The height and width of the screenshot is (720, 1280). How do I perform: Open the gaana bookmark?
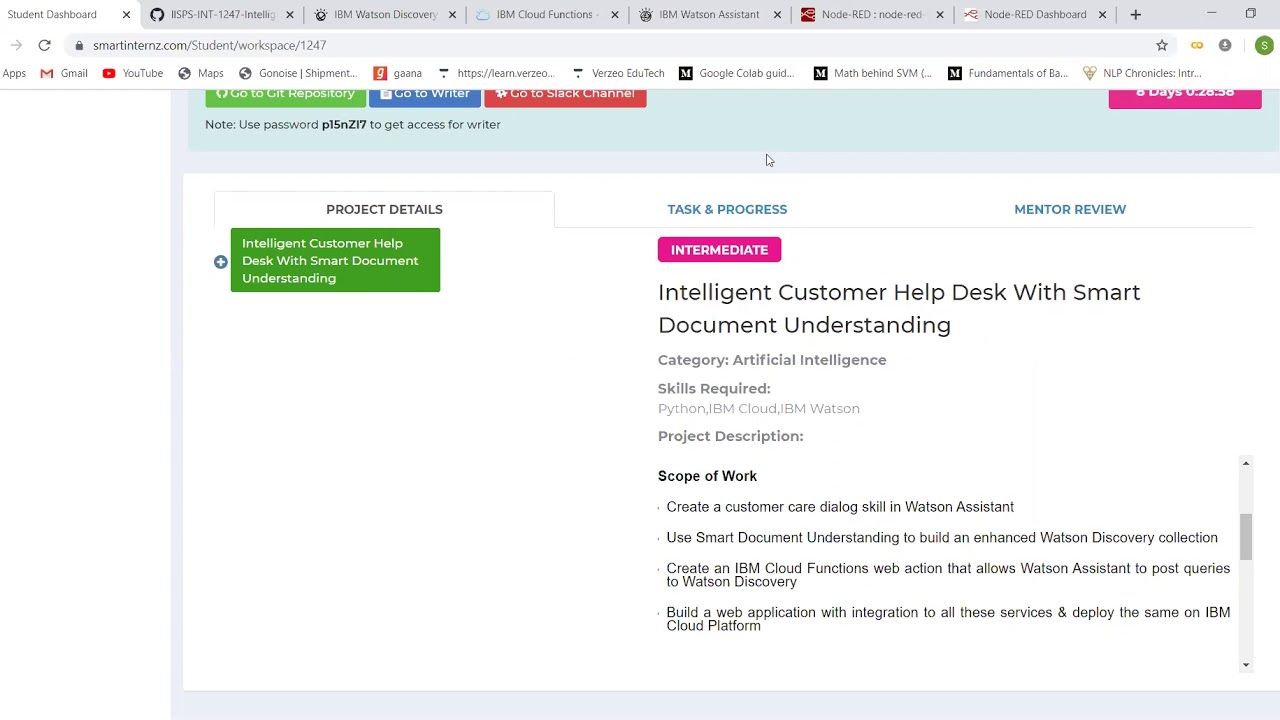(x=398, y=73)
